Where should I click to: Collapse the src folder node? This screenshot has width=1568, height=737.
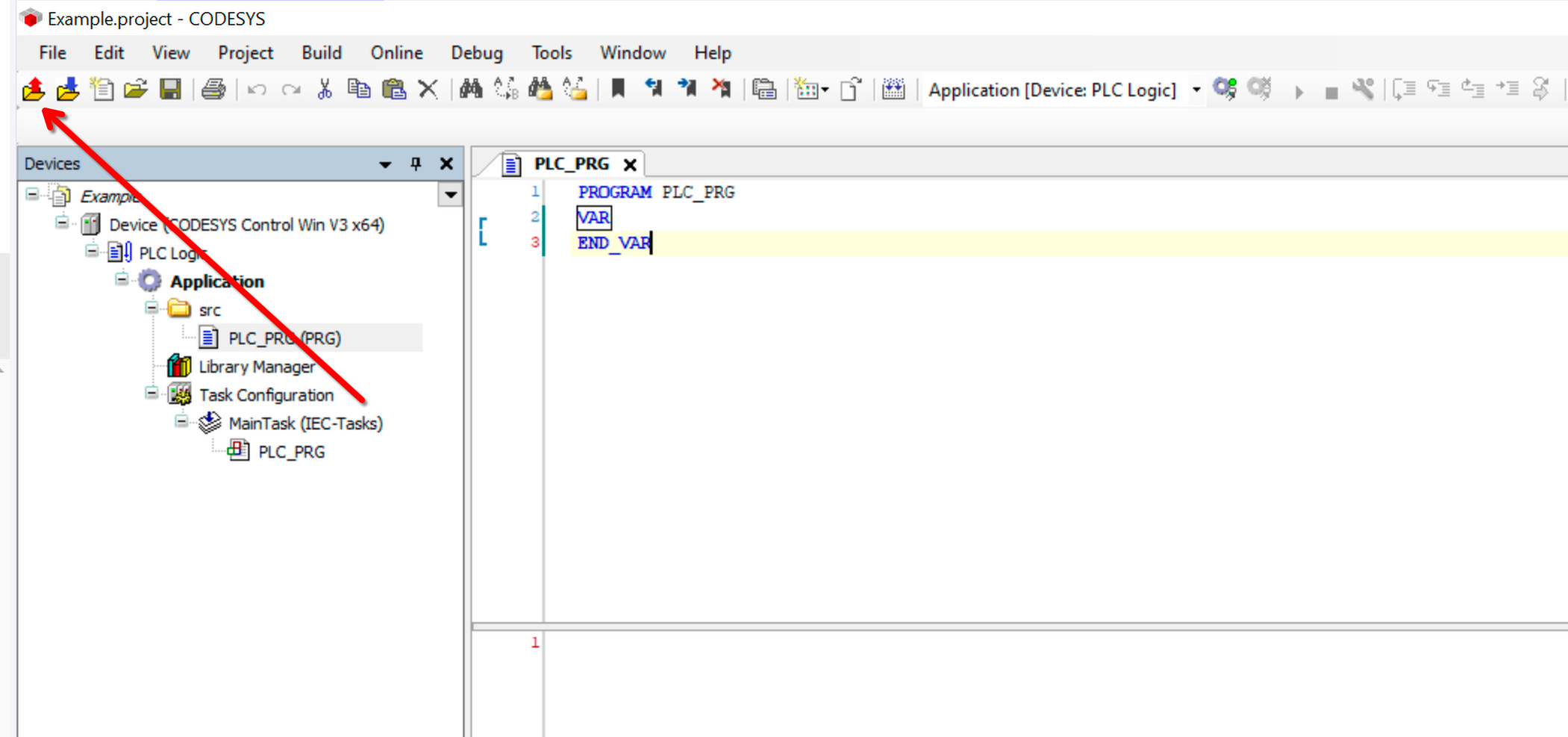[152, 308]
